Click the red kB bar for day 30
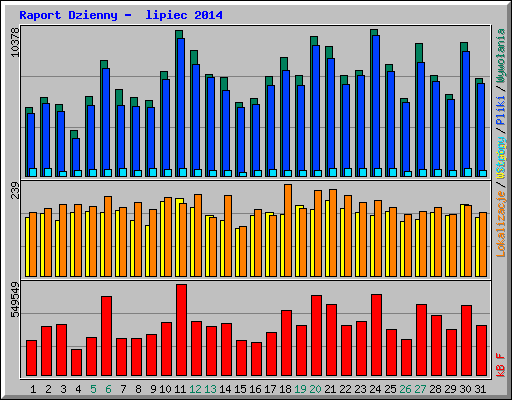The image size is (512, 400). click(x=466, y=340)
